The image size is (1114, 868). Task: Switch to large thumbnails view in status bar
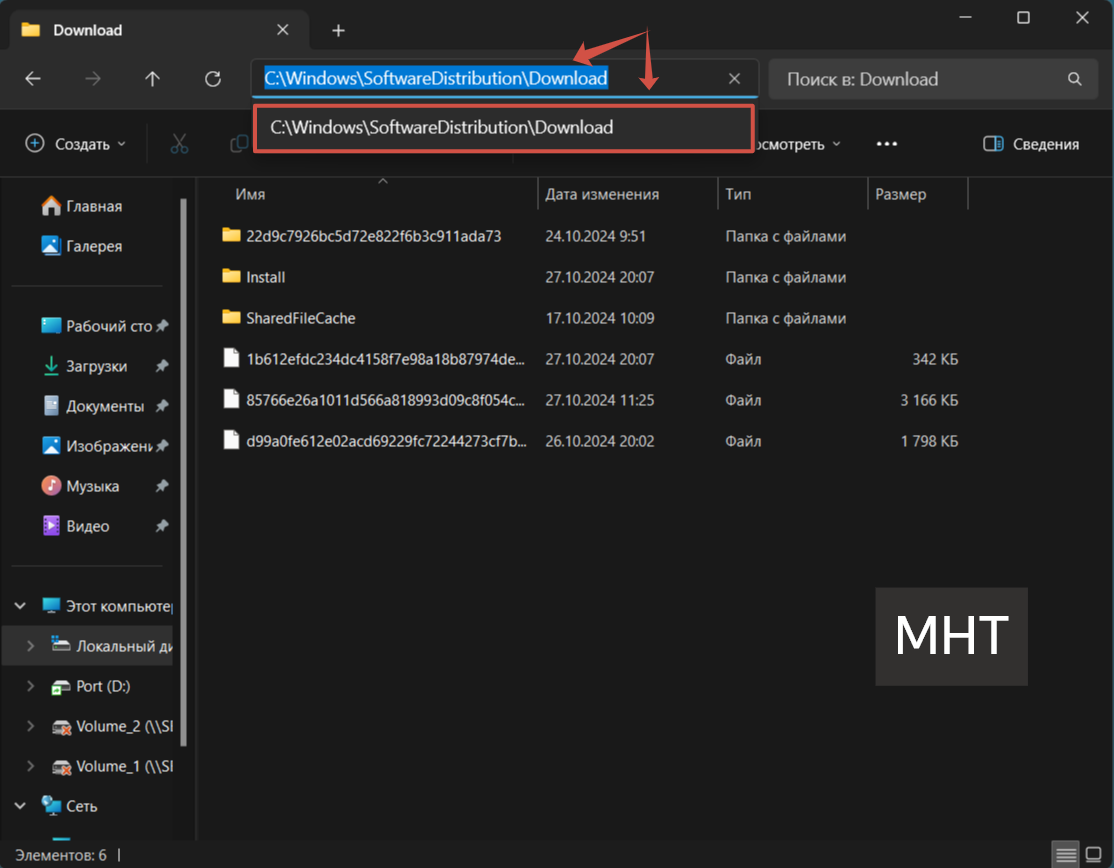tap(1094, 855)
